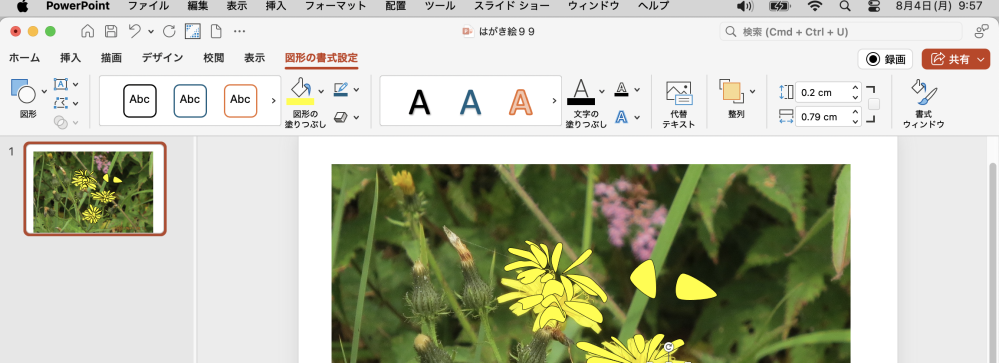Open the macOS Control Center icon
The image size is (999, 363).
click(x=874, y=6)
